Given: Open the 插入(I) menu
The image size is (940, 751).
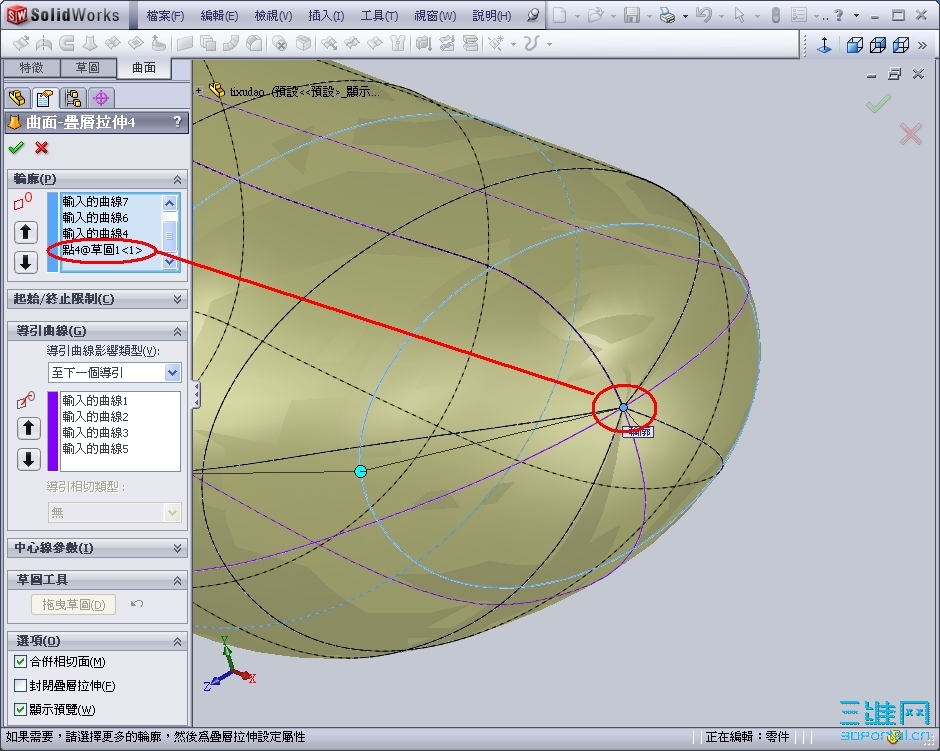Looking at the screenshot, I should click(x=326, y=16).
